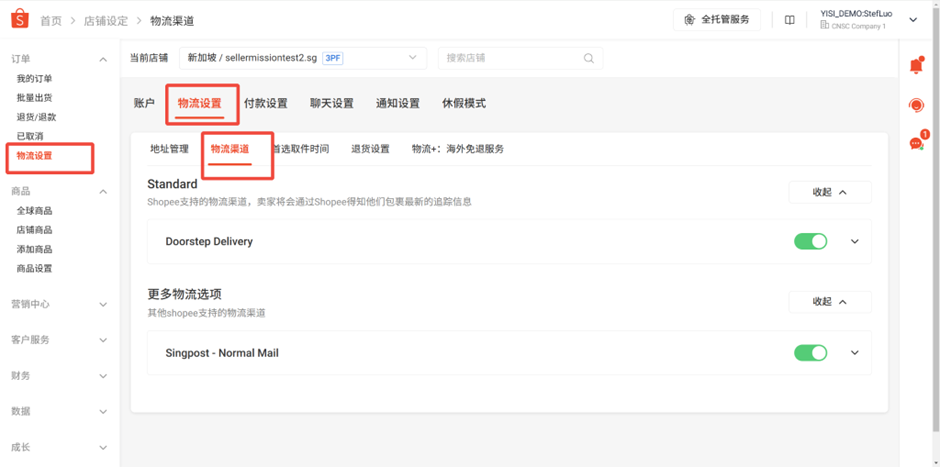Click YISI_DEMO:StefLuo account name
The height and width of the screenshot is (467, 940).
coord(857,14)
